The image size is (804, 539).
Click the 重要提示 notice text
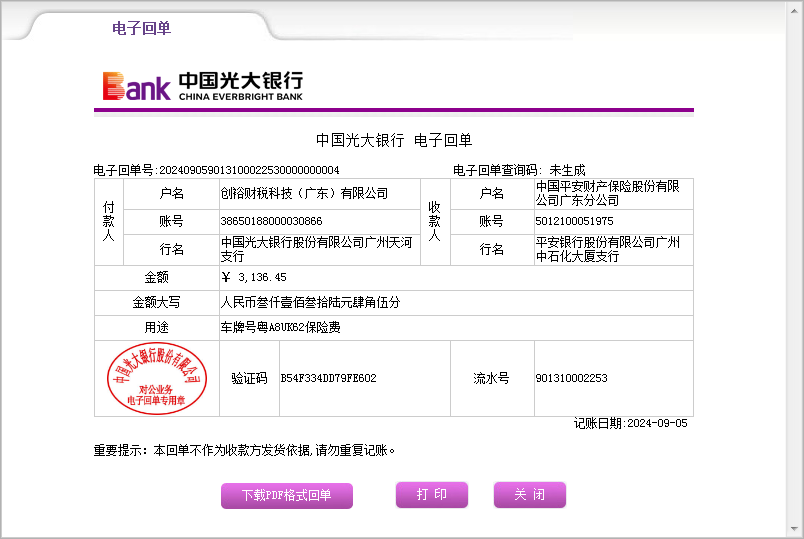pos(245,450)
